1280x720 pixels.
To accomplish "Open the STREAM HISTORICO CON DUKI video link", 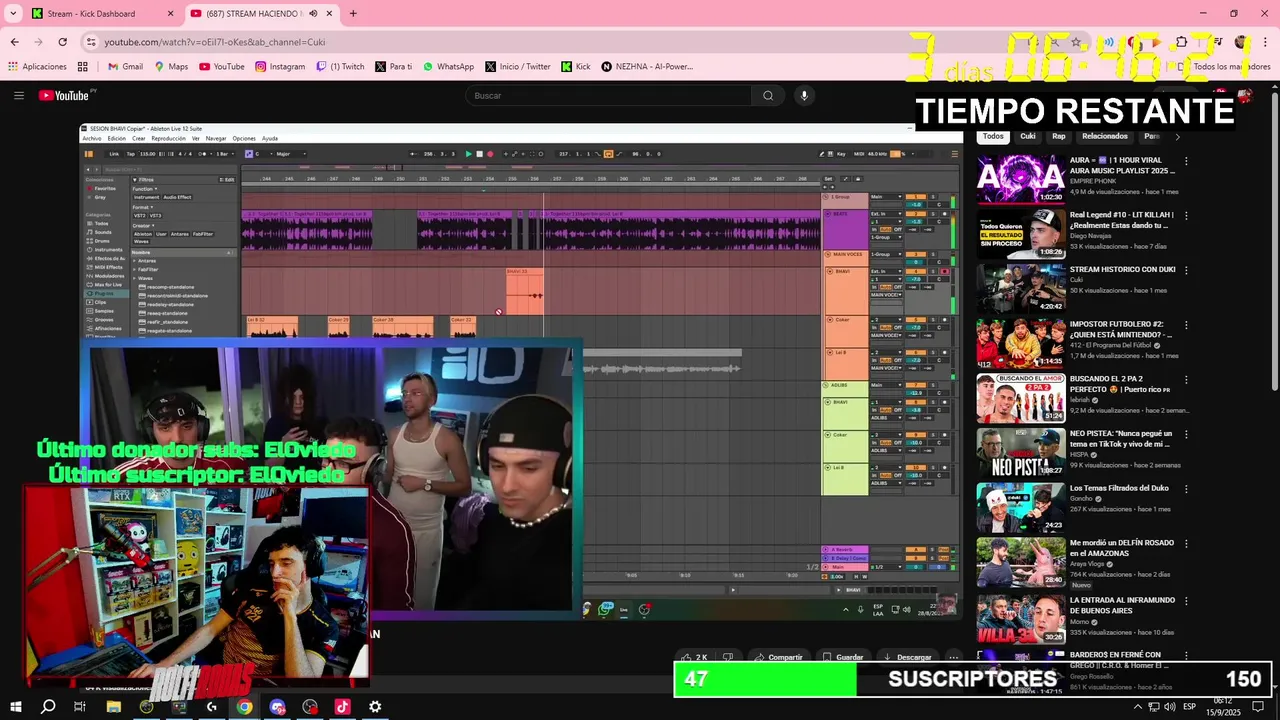I will (1122, 269).
